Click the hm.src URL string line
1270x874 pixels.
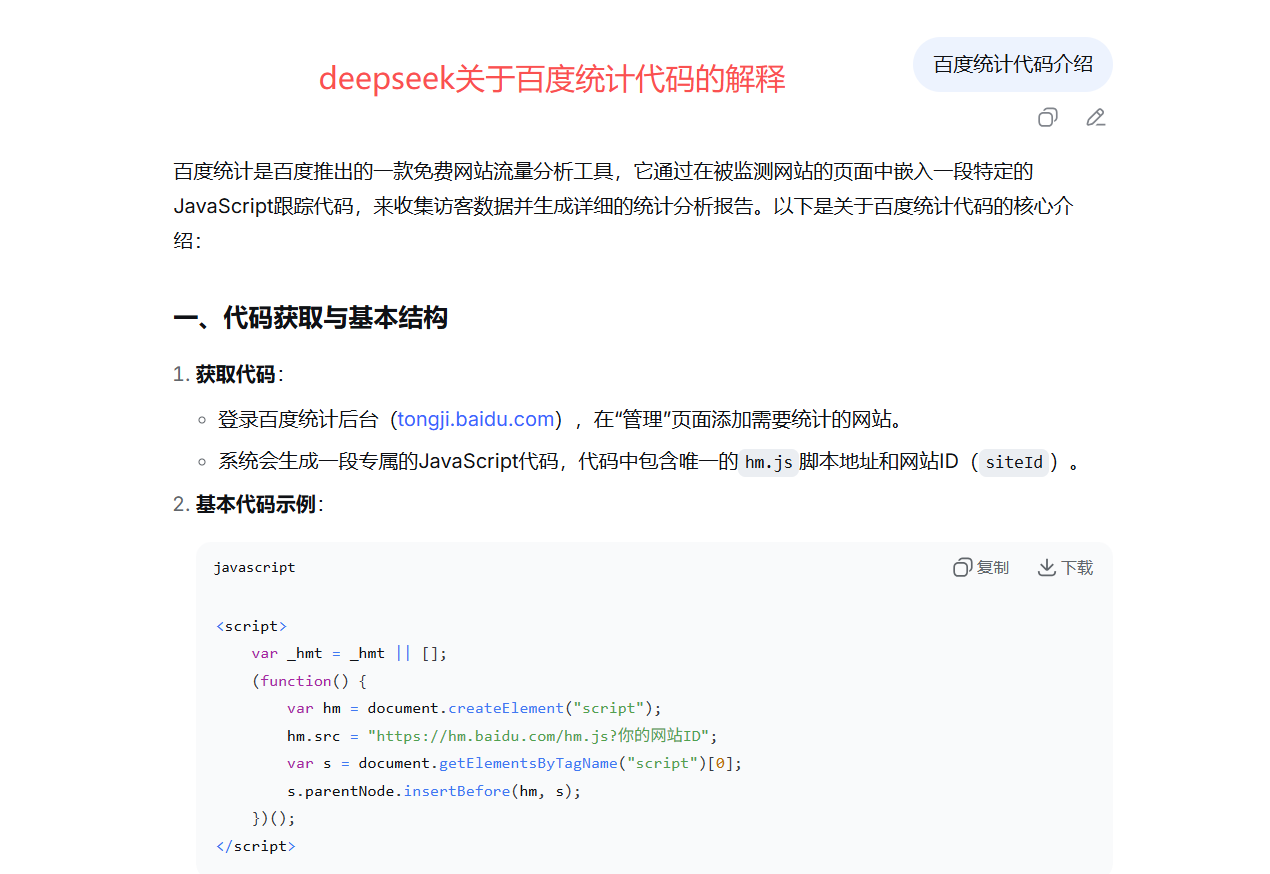click(502, 736)
